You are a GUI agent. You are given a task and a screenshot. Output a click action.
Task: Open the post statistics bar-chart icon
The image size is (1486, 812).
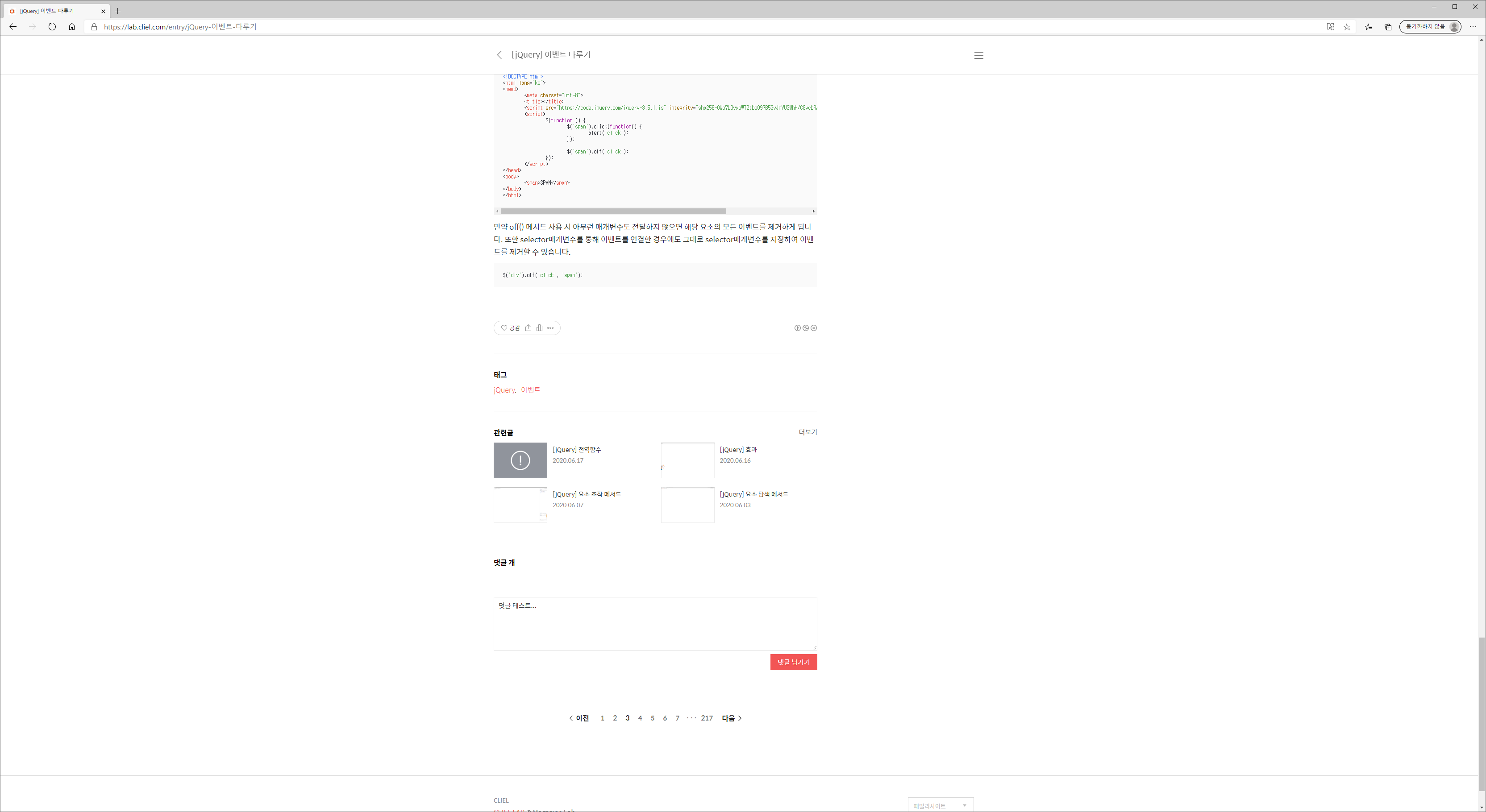click(x=539, y=328)
